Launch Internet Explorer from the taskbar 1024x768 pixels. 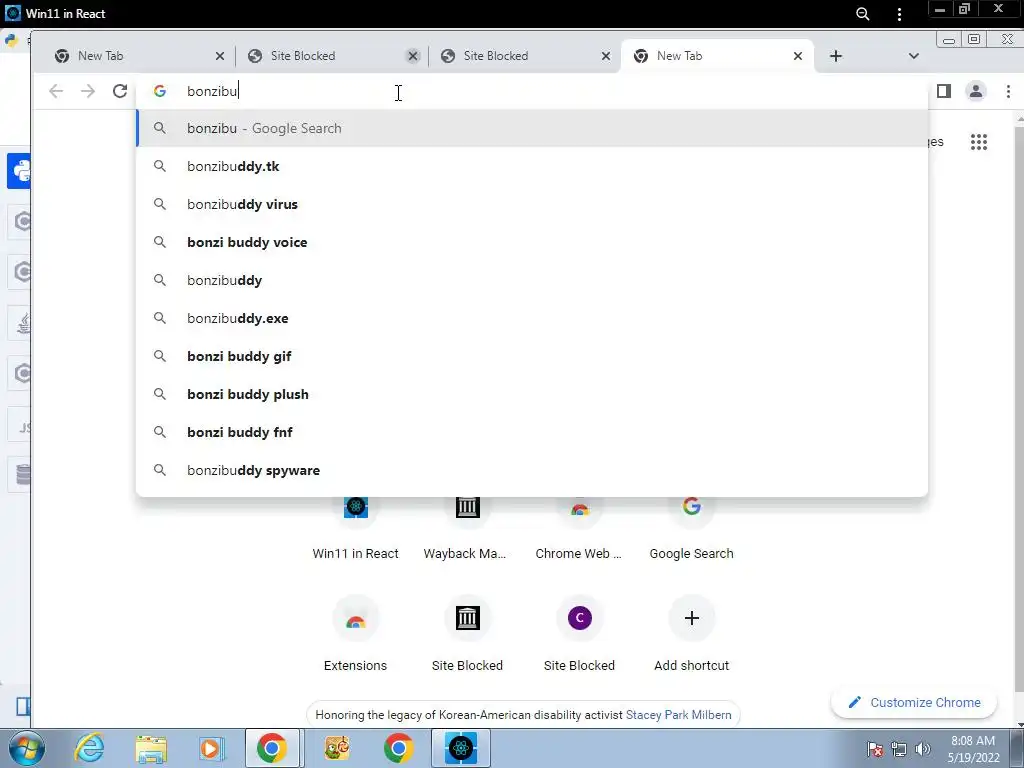89,748
